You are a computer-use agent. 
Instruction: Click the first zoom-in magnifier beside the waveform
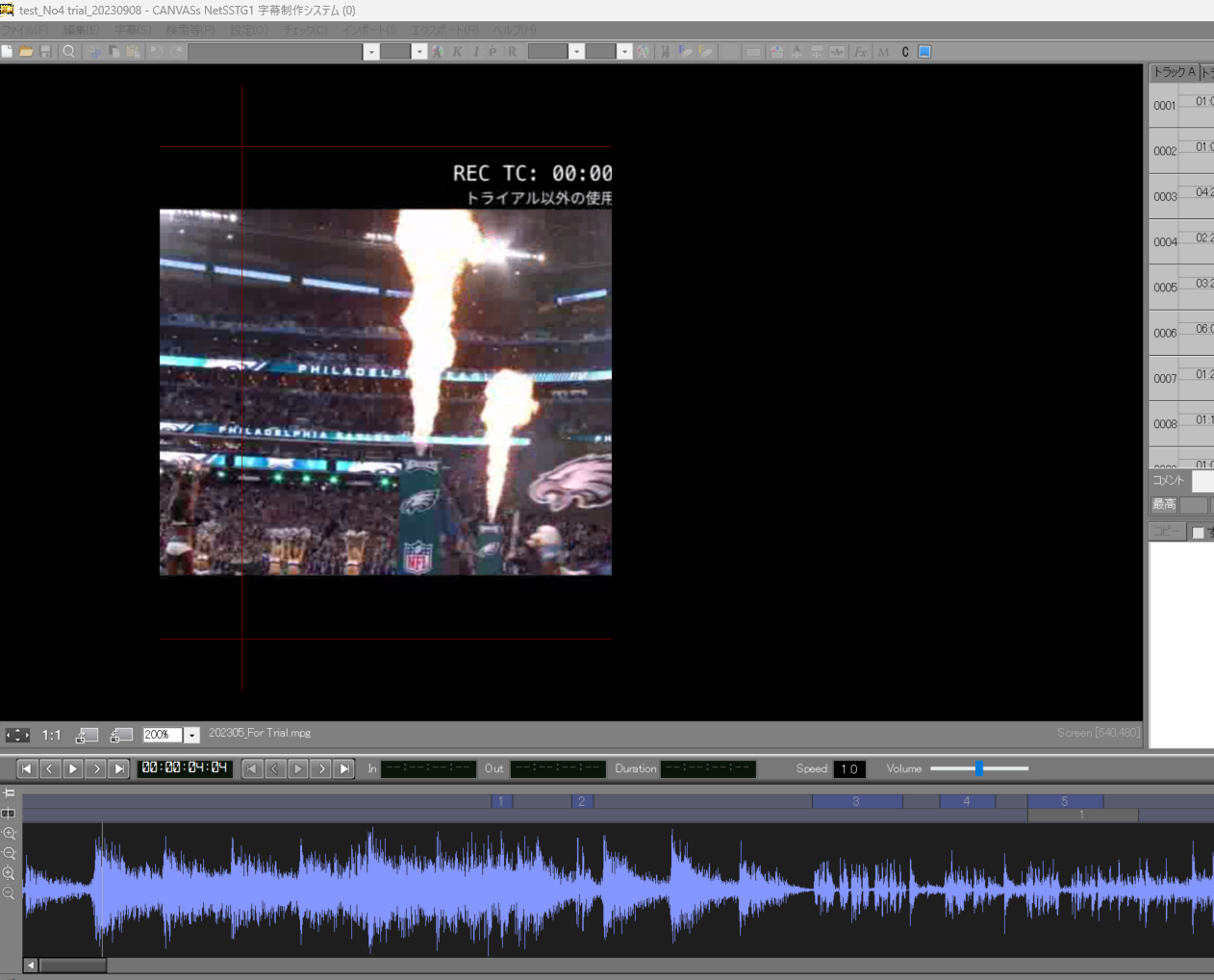[x=9, y=834]
